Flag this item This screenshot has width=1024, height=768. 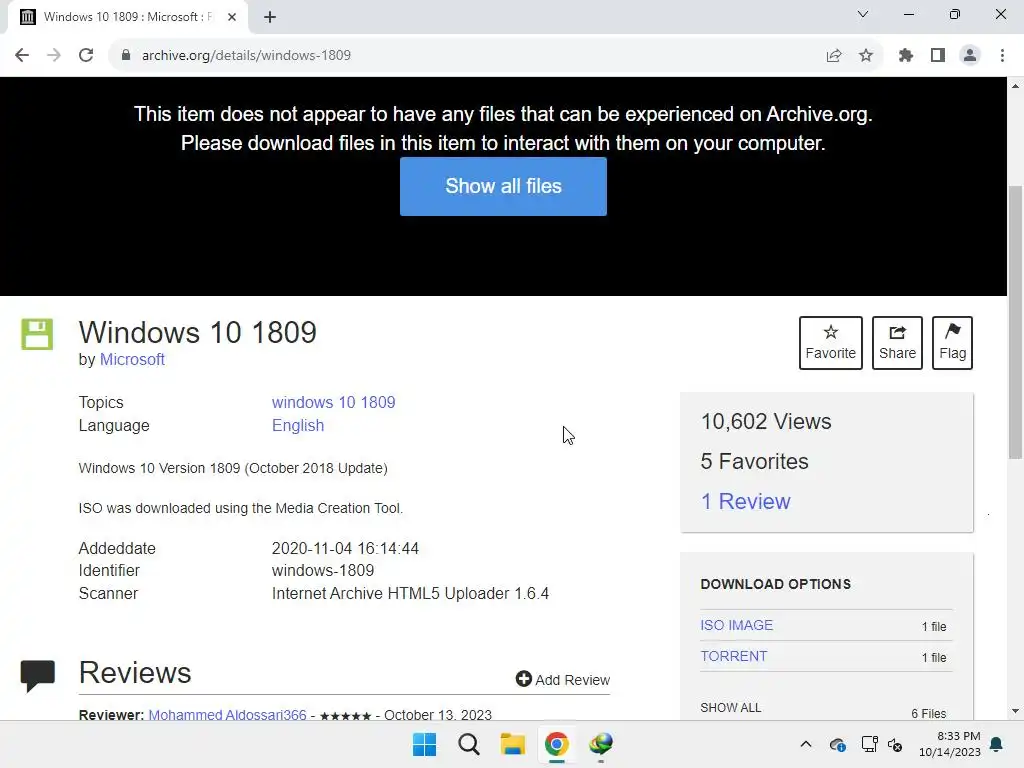click(952, 343)
